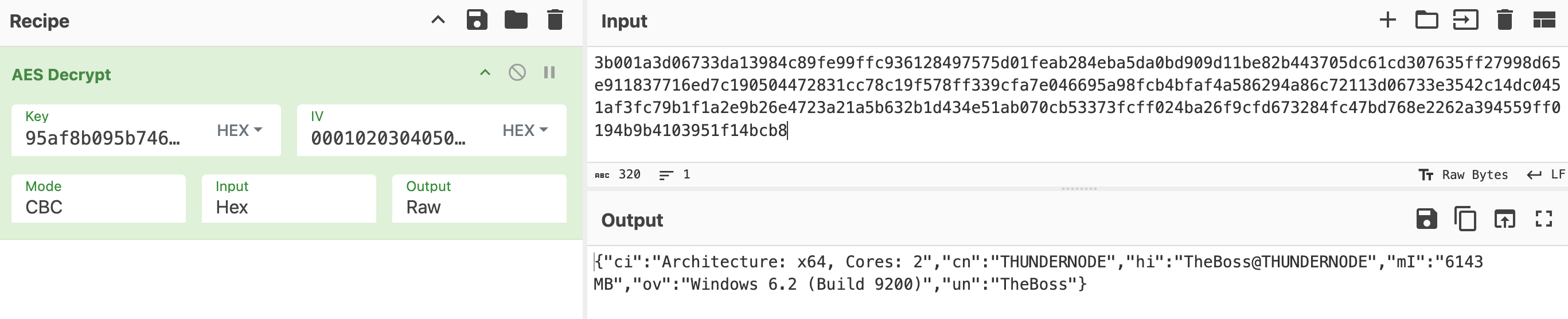Set breakpoint on AES Decrypt
The image size is (1568, 319).
click(549, 73)
